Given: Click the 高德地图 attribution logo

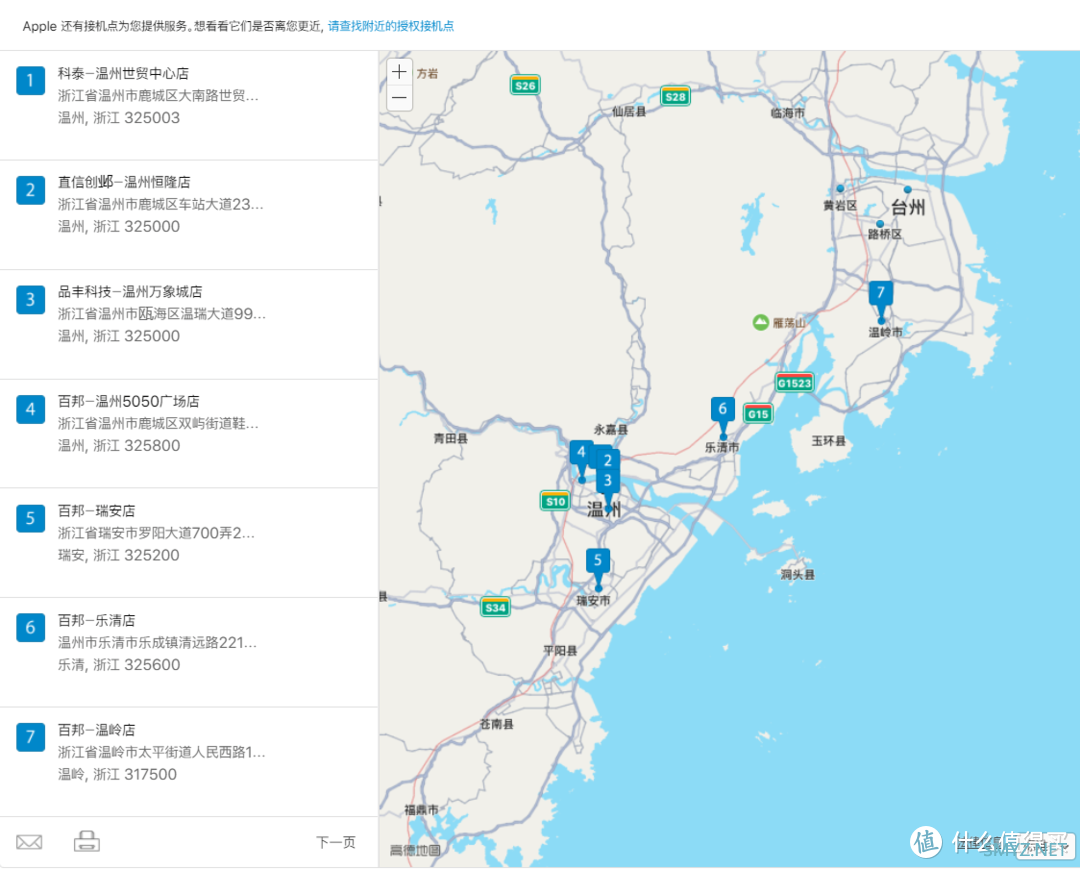Looking at the screenshot, I should coord(415,850).
